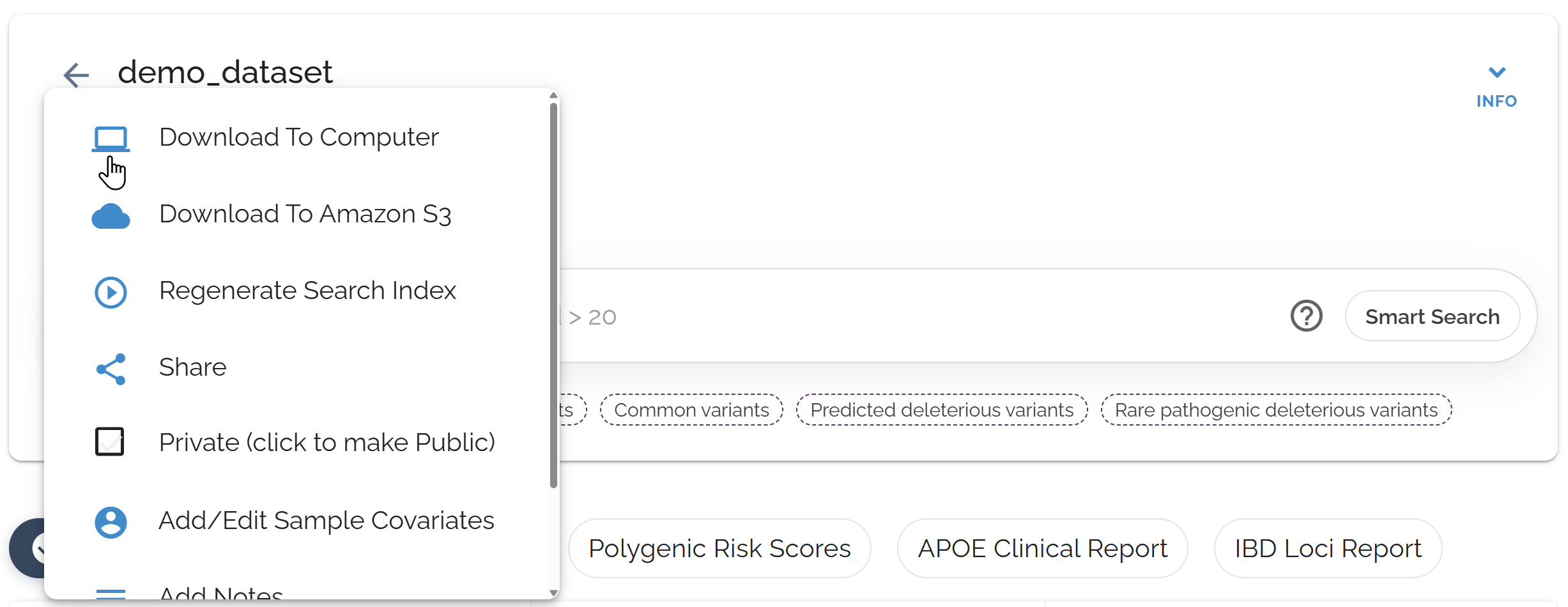Open the APOE Clinical Report
This screenshot has width=1568, height=607.
1042,548
